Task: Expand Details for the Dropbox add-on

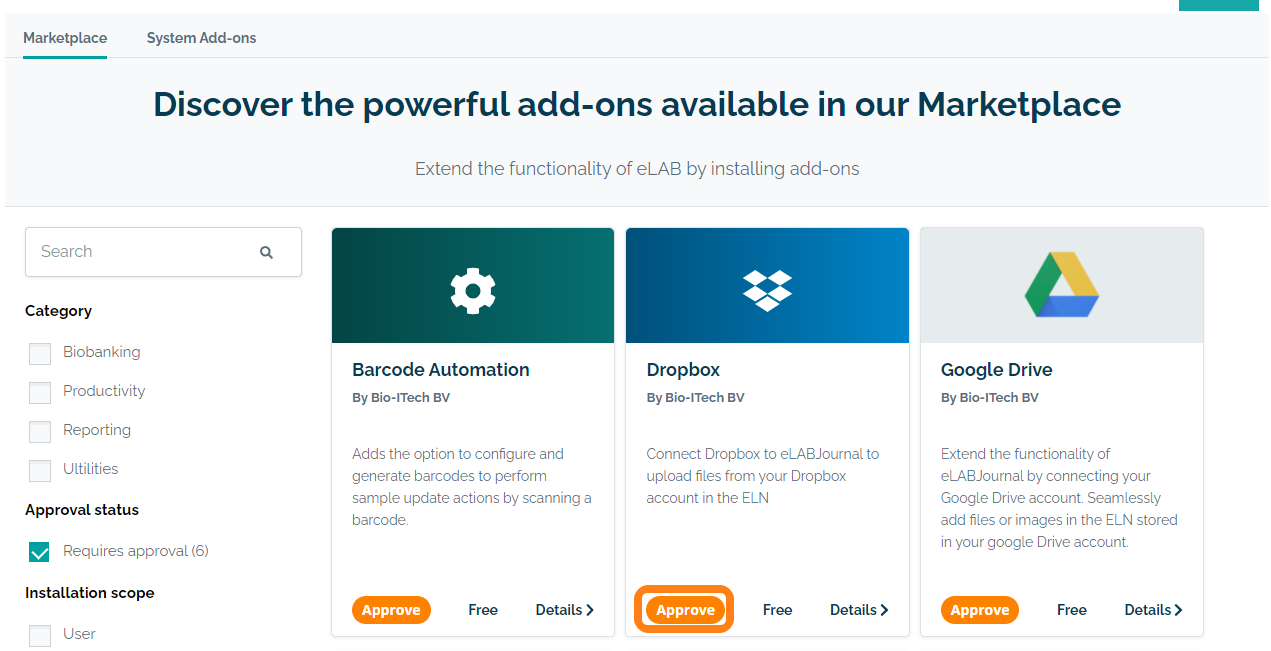Action: tap(859, 610)
